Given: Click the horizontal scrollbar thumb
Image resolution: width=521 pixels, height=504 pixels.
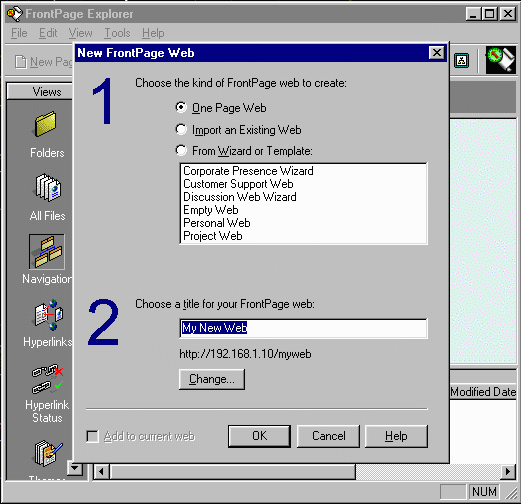Looking at the screenshot, I should (233, 472).
